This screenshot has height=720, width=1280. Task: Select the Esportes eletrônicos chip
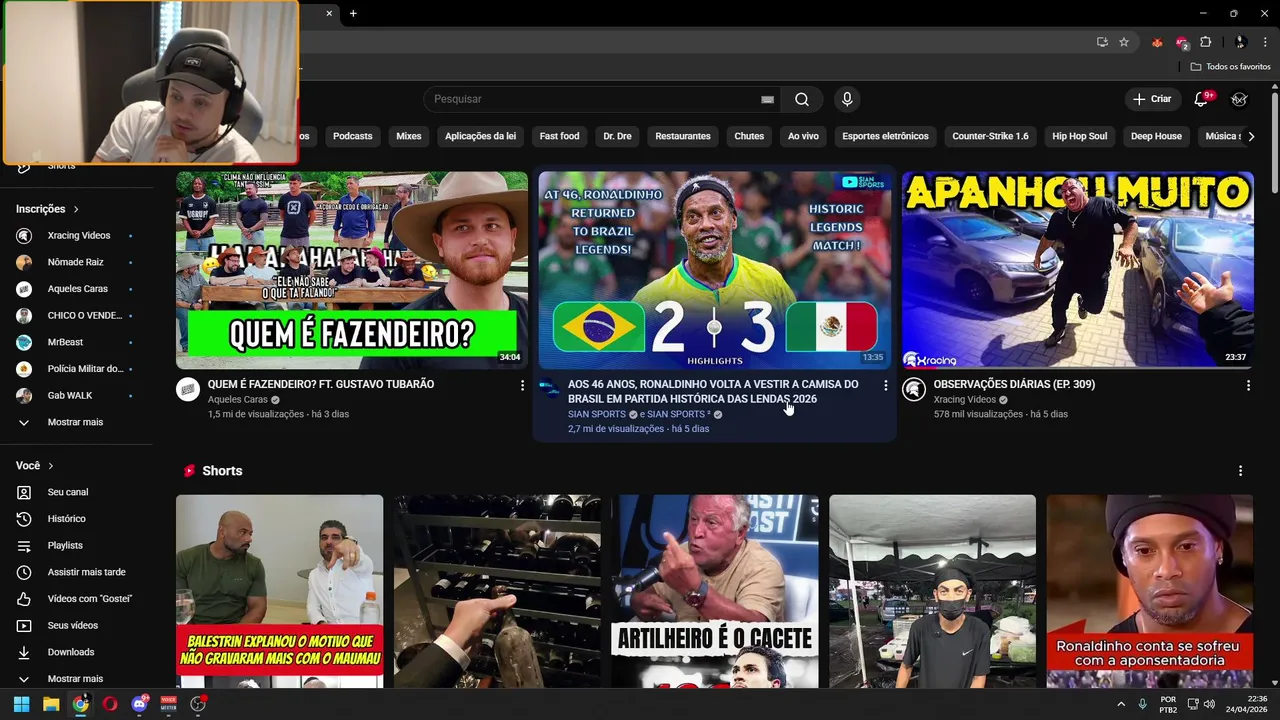[885, 136]
